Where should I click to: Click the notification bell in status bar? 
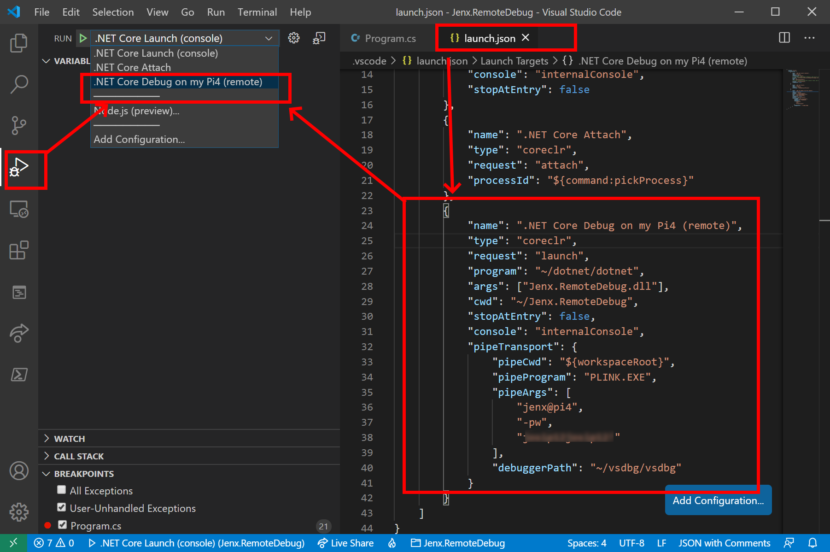[813, 543]
